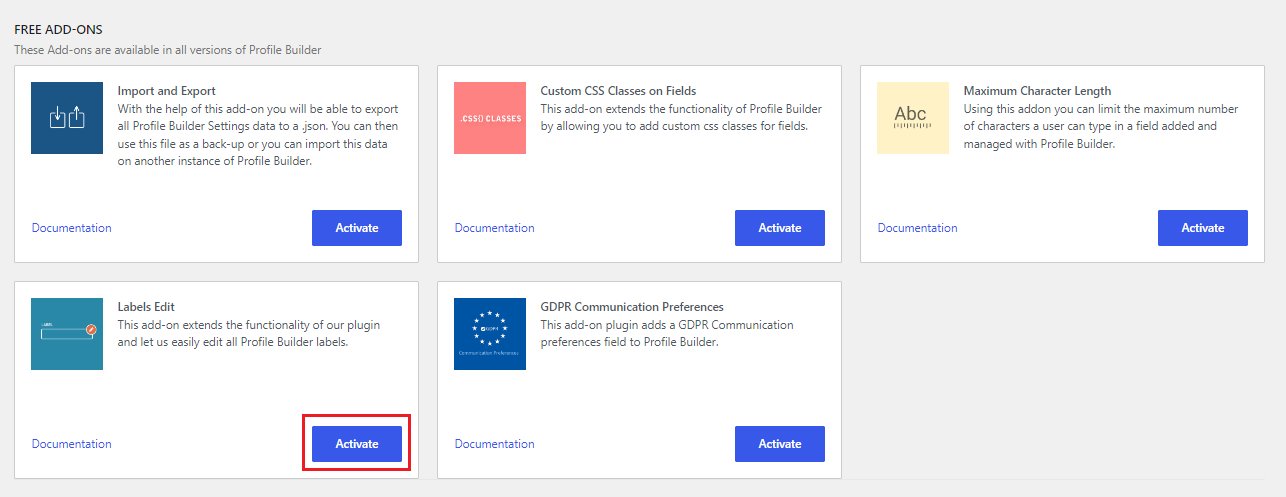Viewport: 1286px width, 497px height.
Task: Open Documentation for Maximum Character Length
Action: click(918, 228)
